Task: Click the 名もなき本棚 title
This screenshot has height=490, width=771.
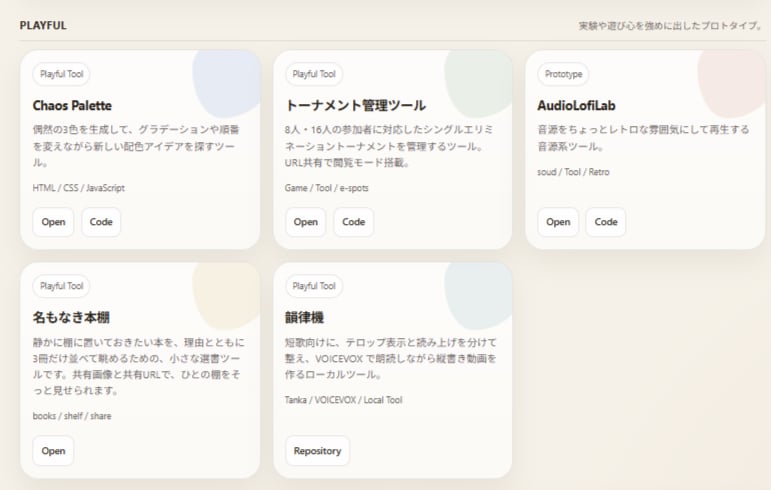Action: [71, 317]
